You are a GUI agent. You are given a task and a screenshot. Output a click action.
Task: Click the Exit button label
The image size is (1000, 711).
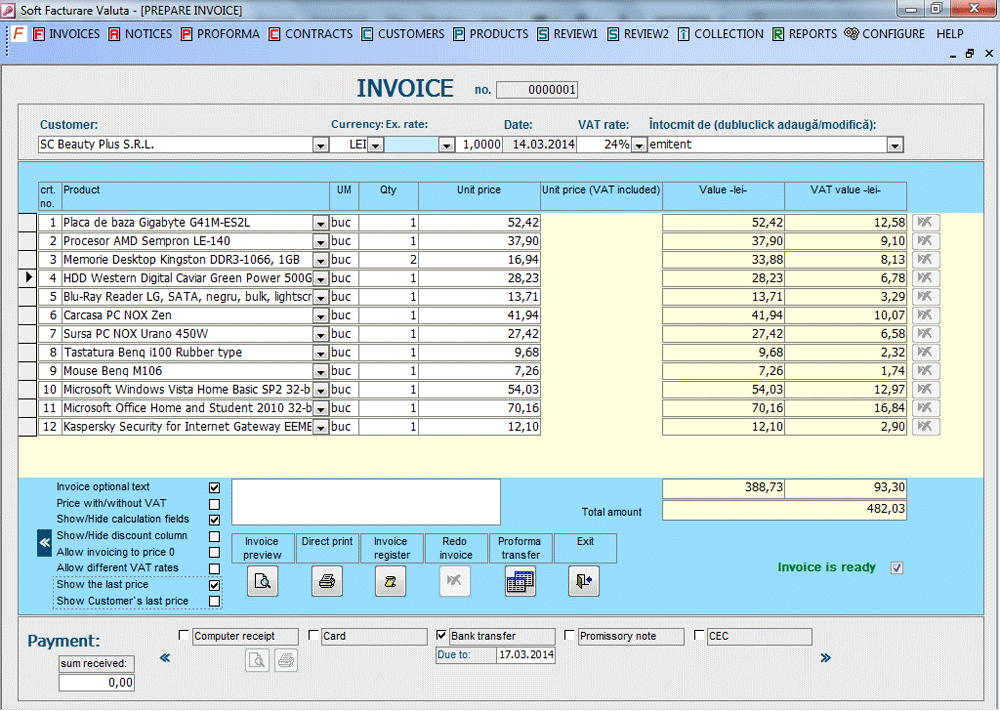pyautogui.click(x=585, y=548)
